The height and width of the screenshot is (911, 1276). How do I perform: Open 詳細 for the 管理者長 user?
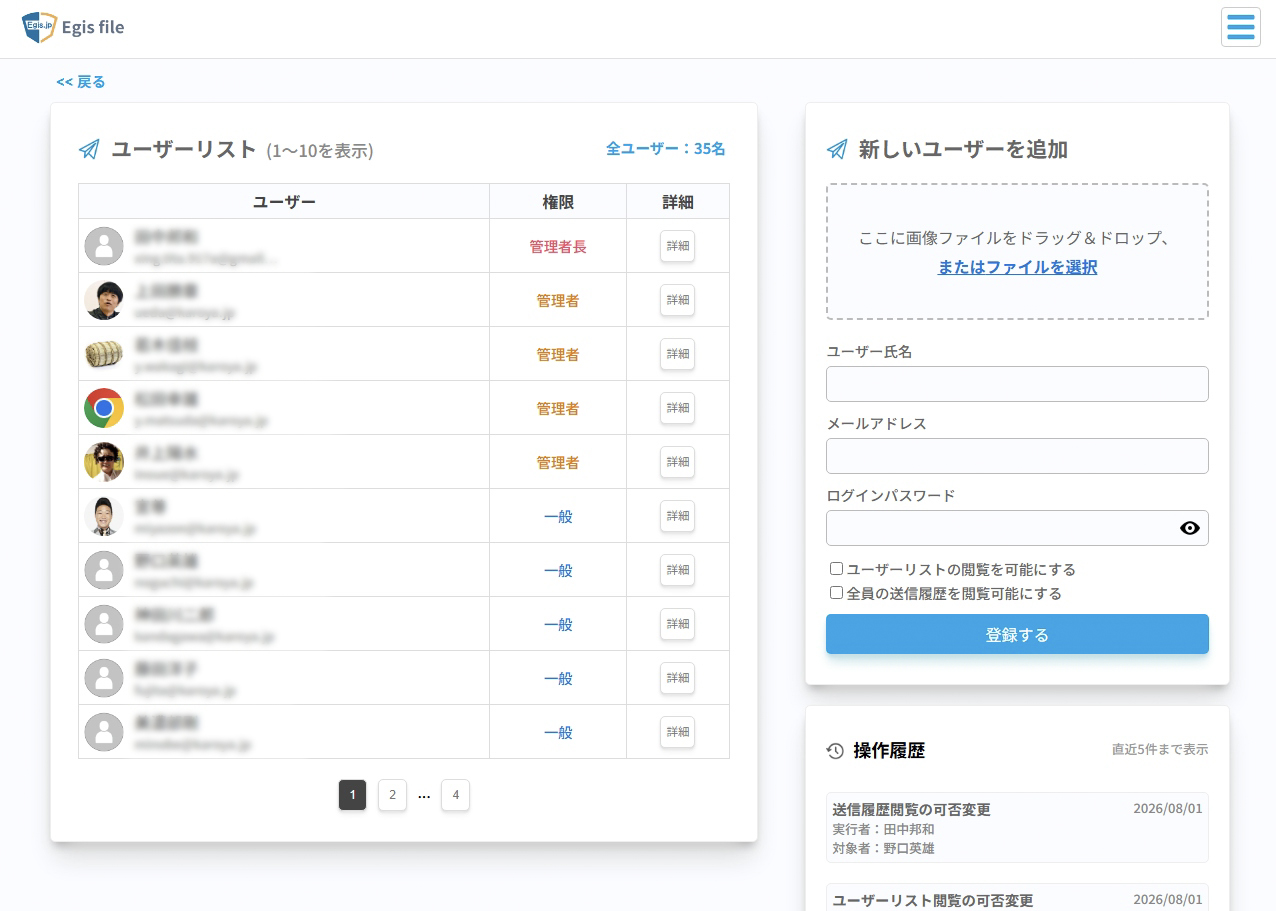677,246
